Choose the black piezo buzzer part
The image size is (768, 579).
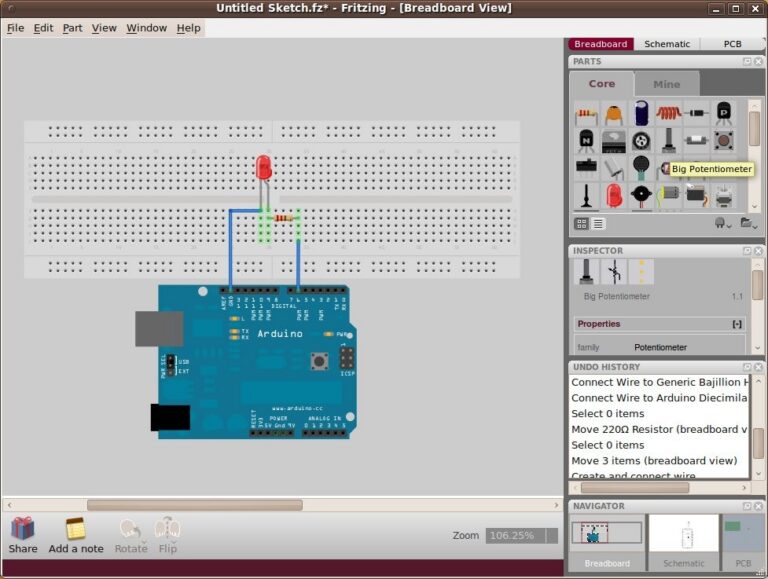[641, 195]
